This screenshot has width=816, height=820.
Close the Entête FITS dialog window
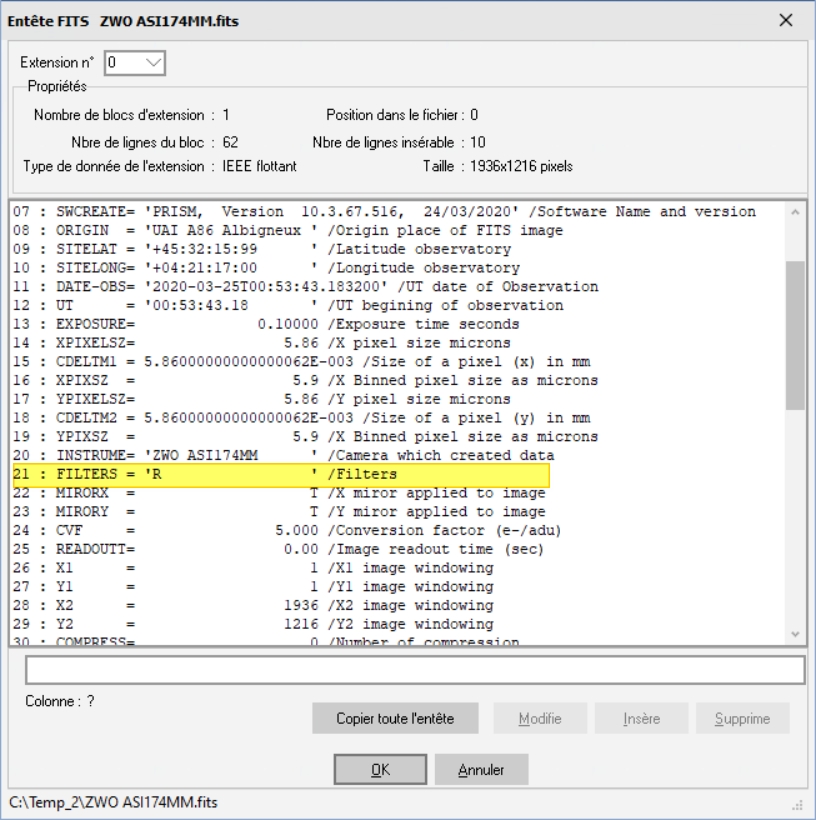click(x=786, y=21)
